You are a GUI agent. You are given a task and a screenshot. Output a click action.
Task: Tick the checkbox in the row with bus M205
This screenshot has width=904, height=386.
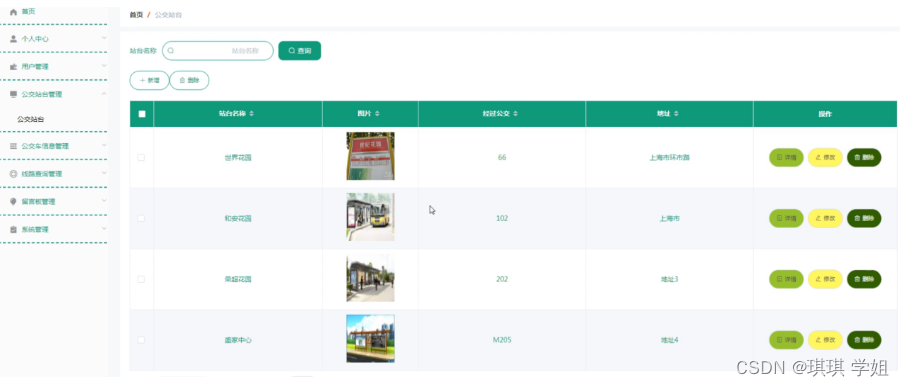(141, 340)
